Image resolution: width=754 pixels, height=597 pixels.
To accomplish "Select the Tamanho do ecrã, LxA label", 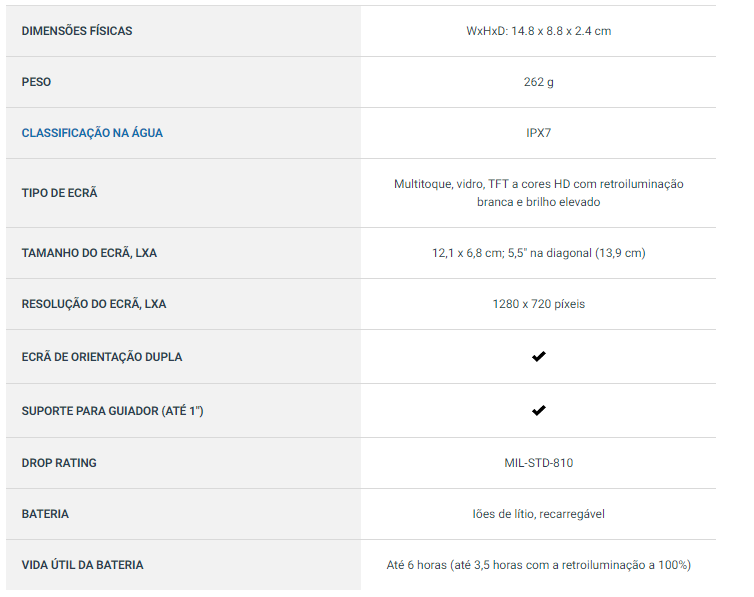I will tap(89, 253).
